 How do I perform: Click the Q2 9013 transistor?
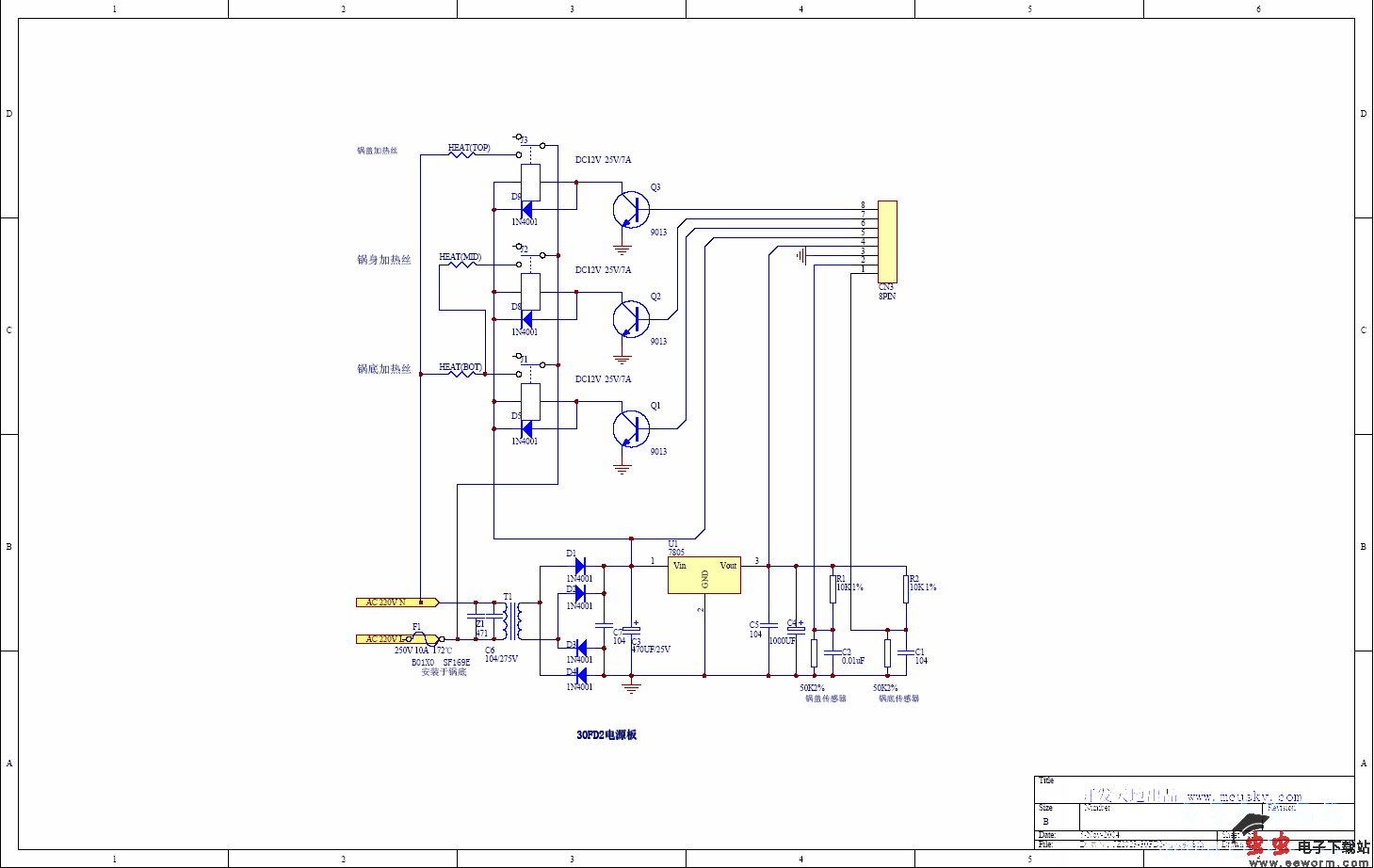coord(631,319)
